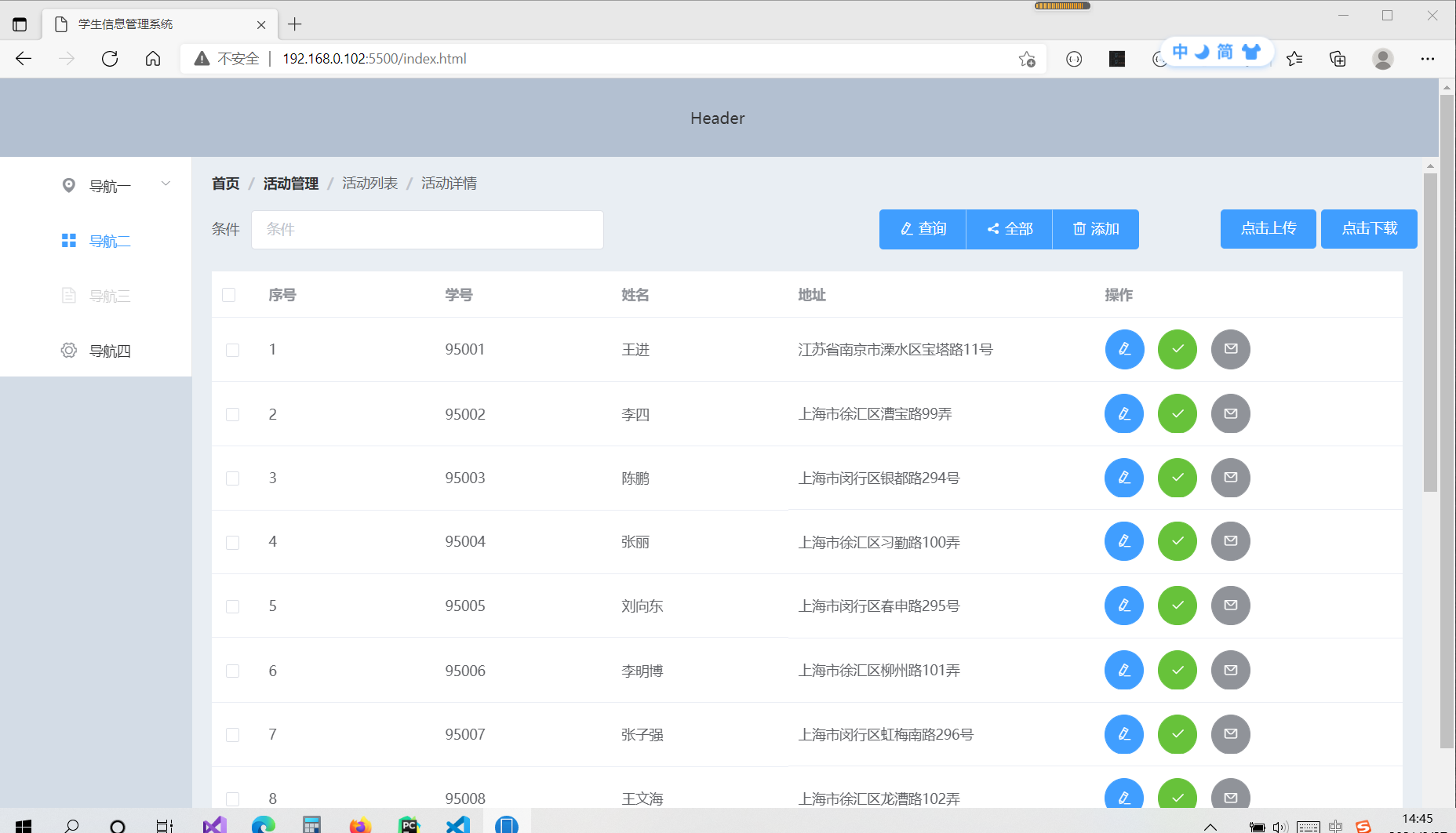Go to 首页 breadcrumb link

coord(225,183)
